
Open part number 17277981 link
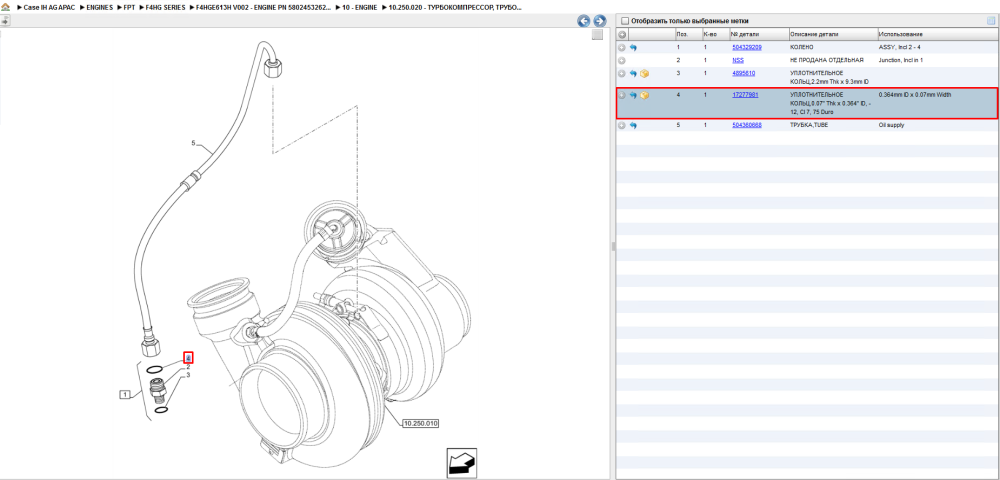click(745, 94)
